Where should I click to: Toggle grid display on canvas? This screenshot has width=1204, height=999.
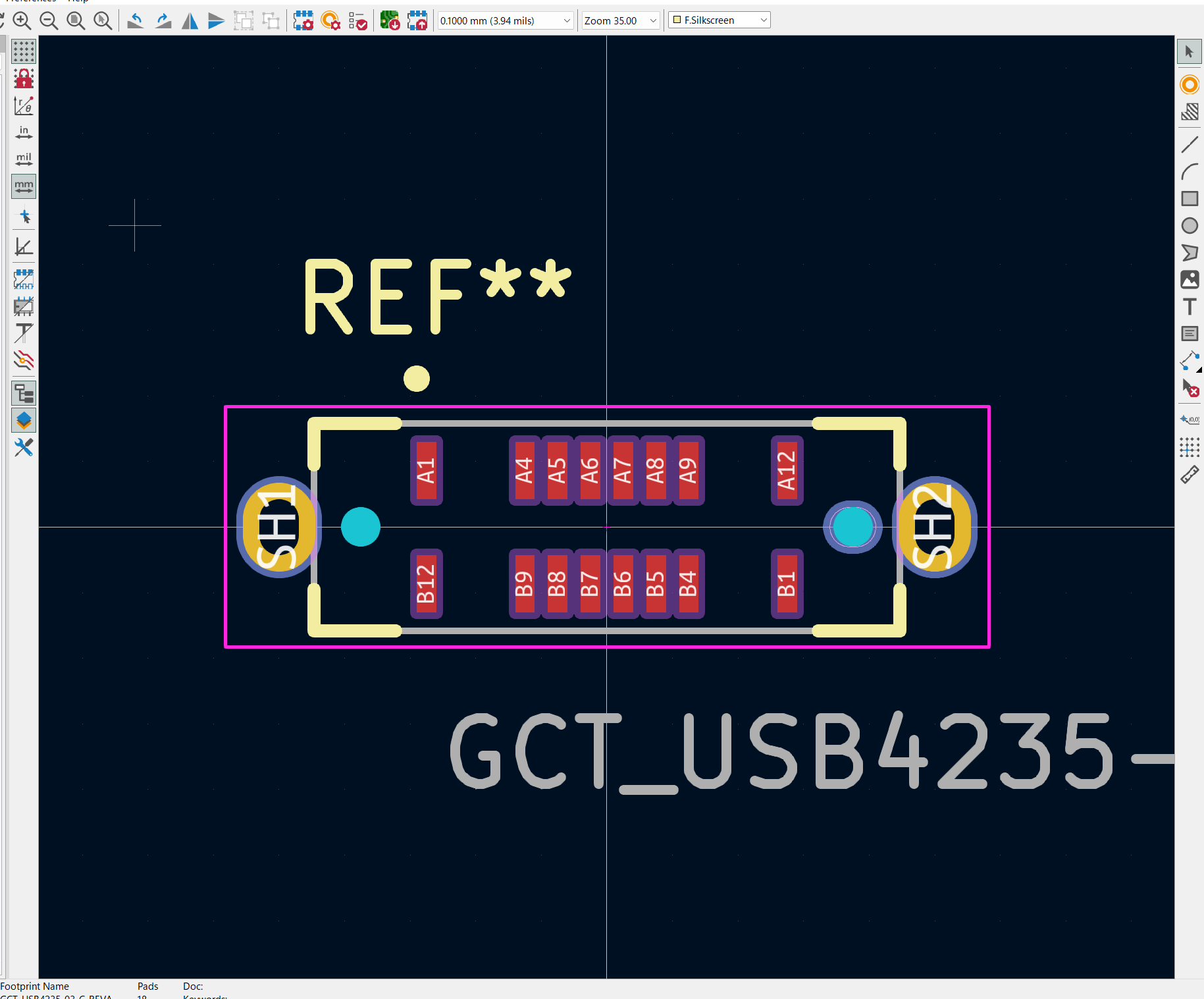tap(24, 51)
